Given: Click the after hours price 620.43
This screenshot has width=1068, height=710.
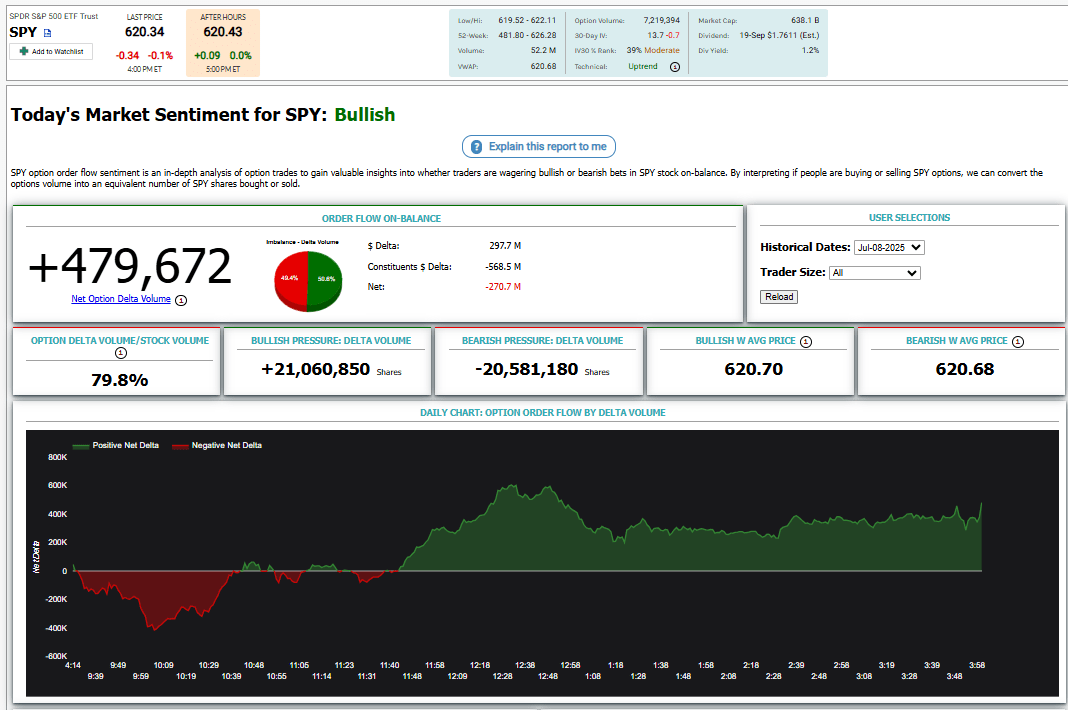Looking at the screenshot, I should [x=223, y=32].
